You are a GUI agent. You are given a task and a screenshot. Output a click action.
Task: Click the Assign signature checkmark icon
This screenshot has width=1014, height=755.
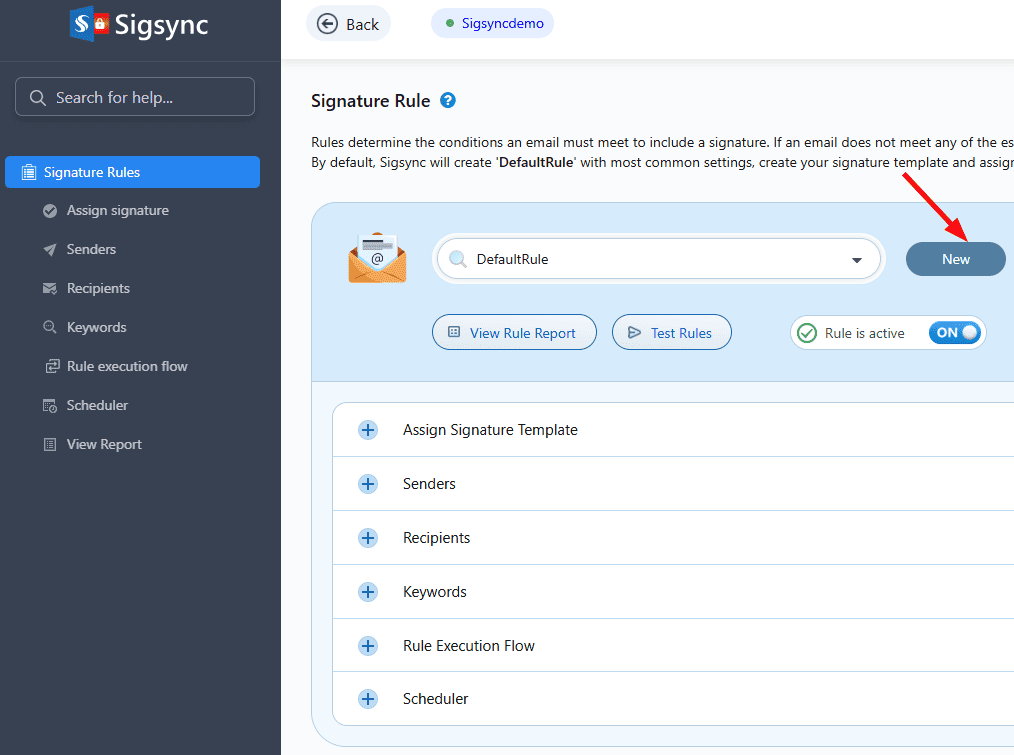[x=50, y=211]
